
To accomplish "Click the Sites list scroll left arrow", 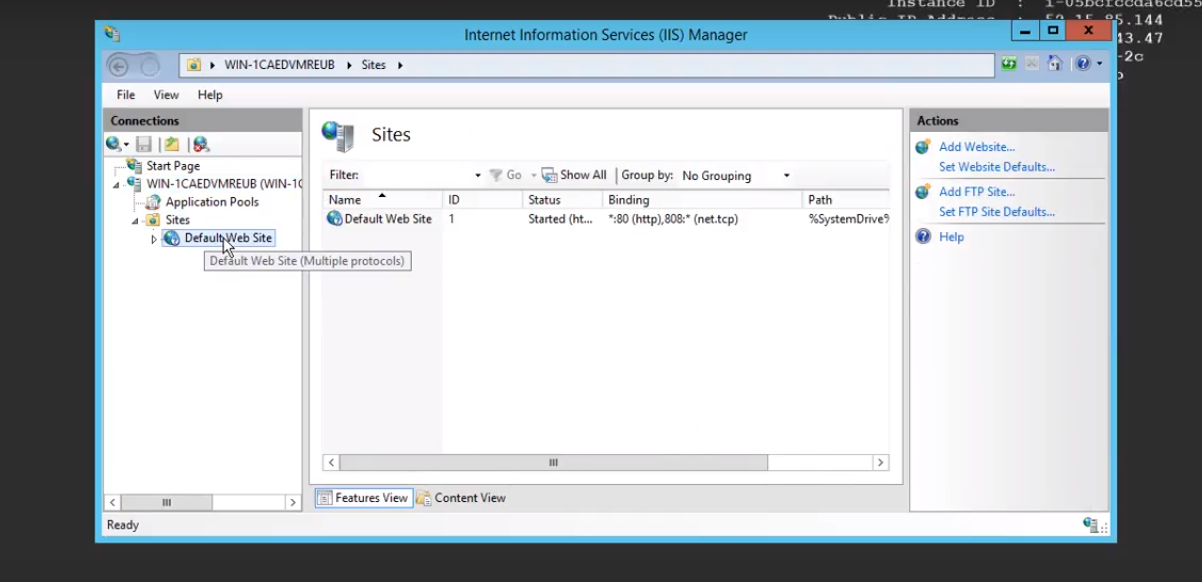I will click(x=332, y=463).
